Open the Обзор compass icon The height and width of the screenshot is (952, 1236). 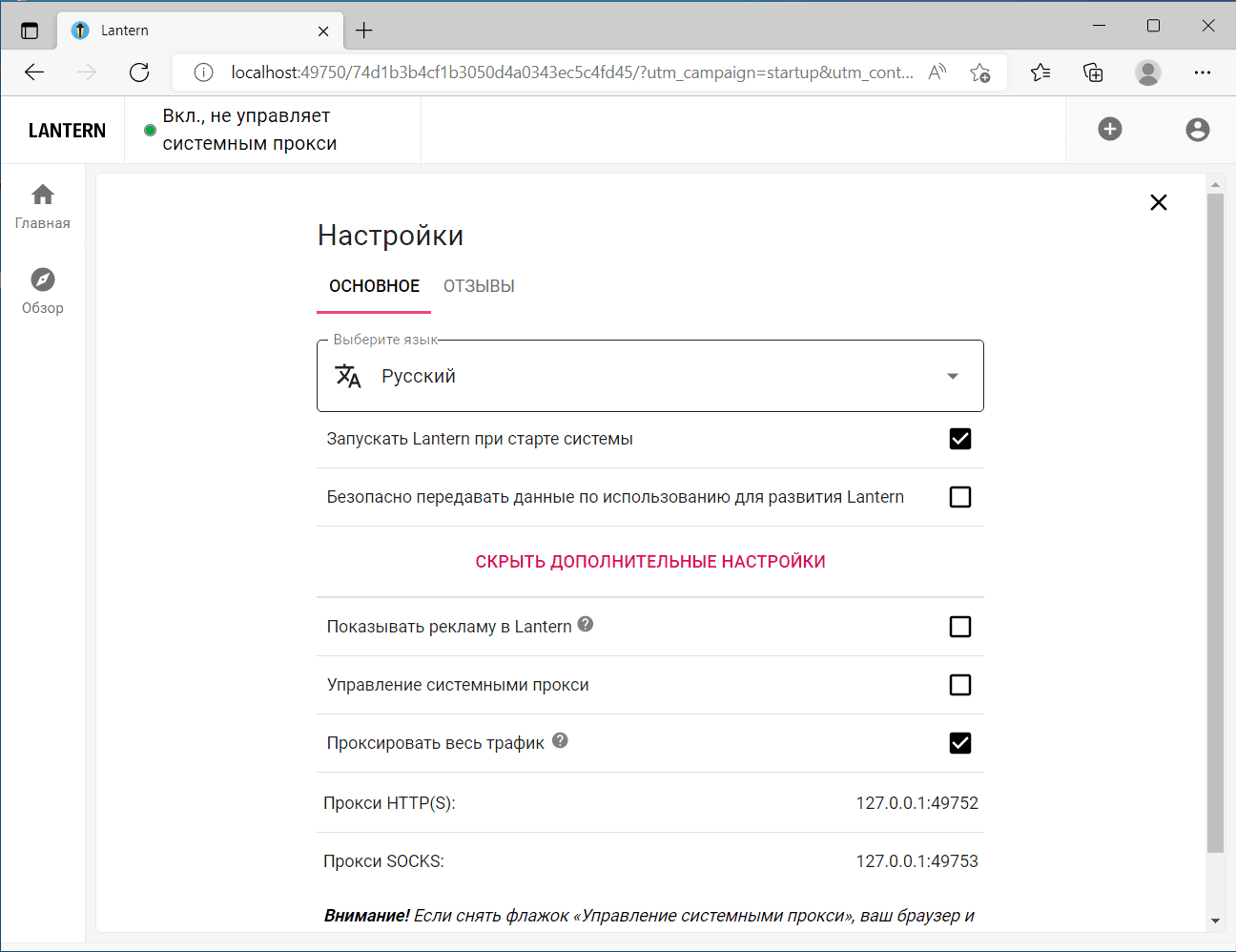click(x=43, y=279)
